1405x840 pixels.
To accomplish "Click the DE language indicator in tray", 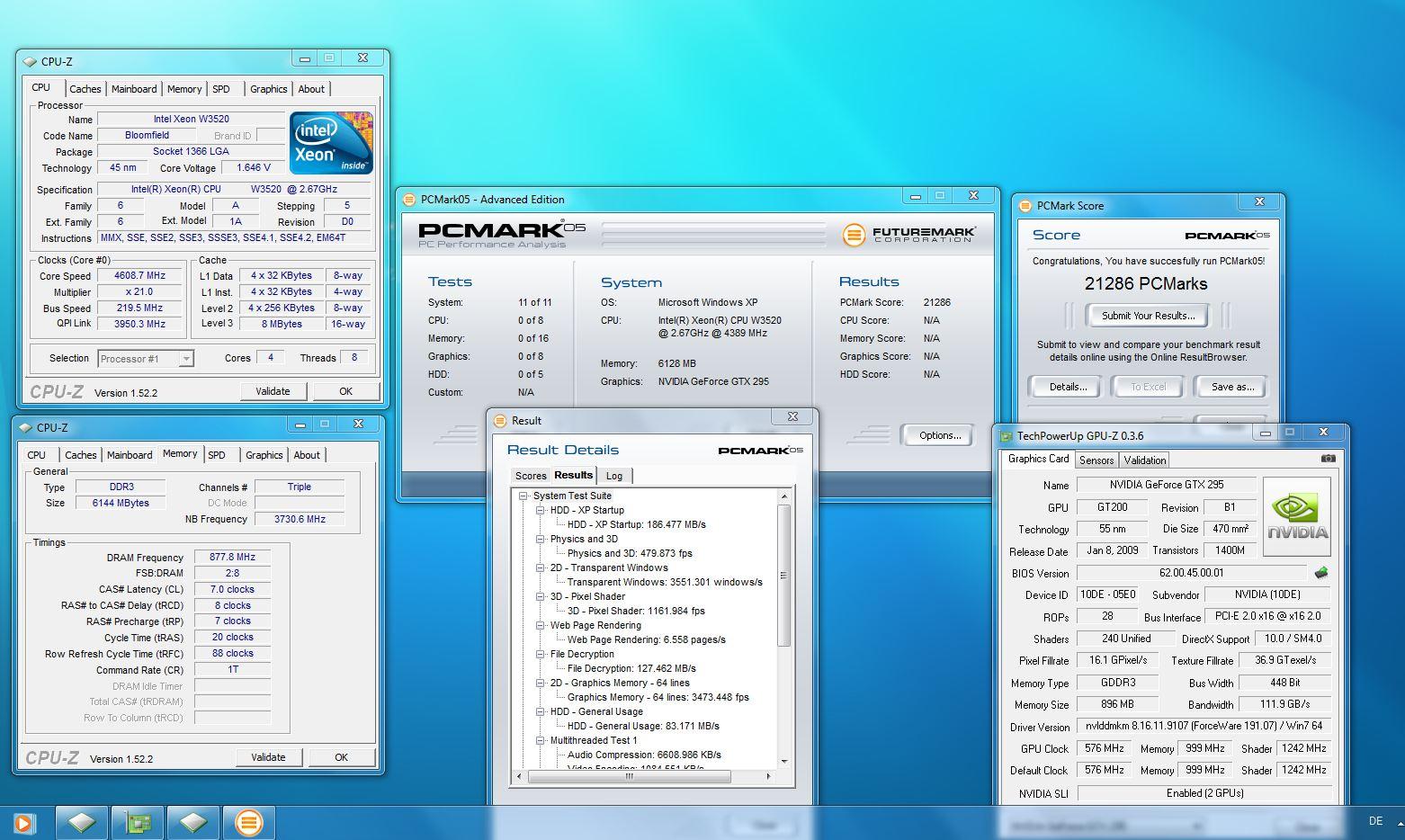I will point(1375,821).
